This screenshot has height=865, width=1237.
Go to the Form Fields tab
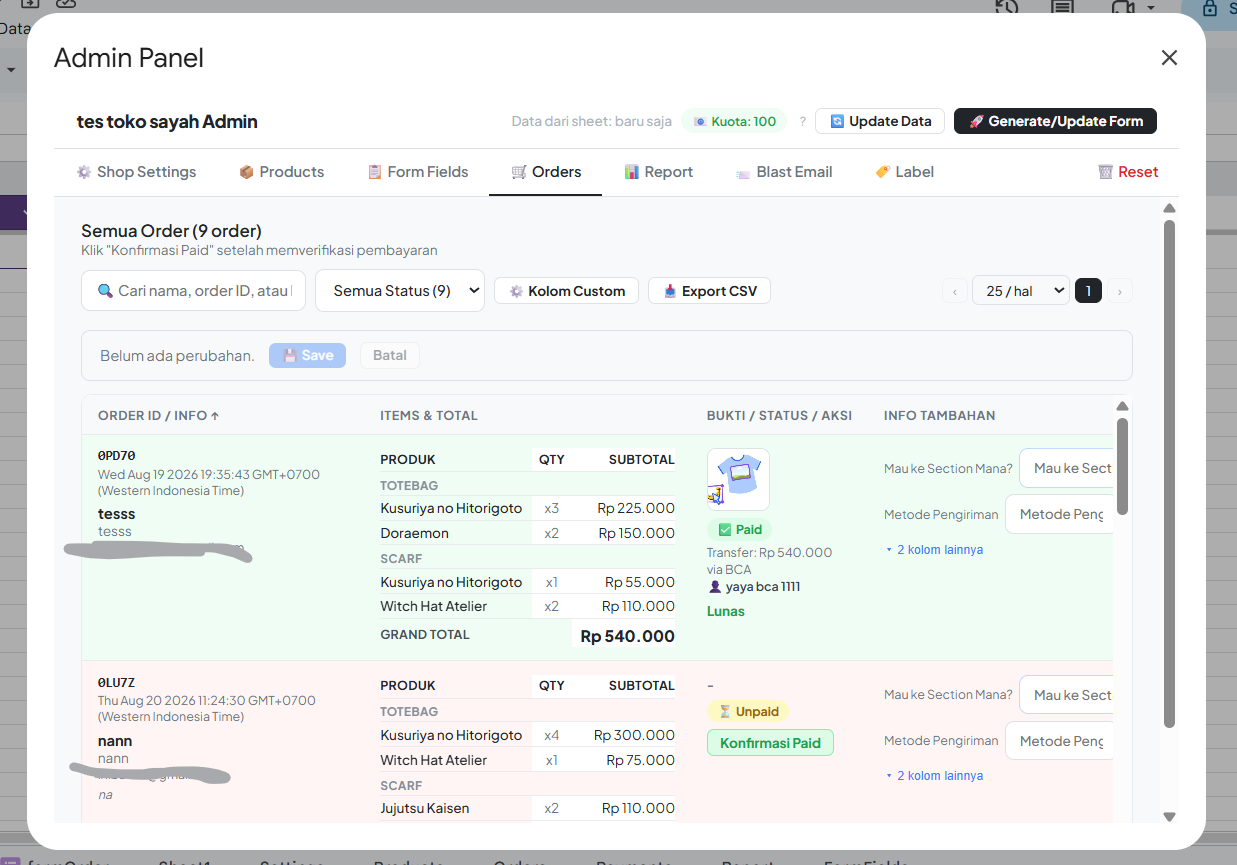417,172
